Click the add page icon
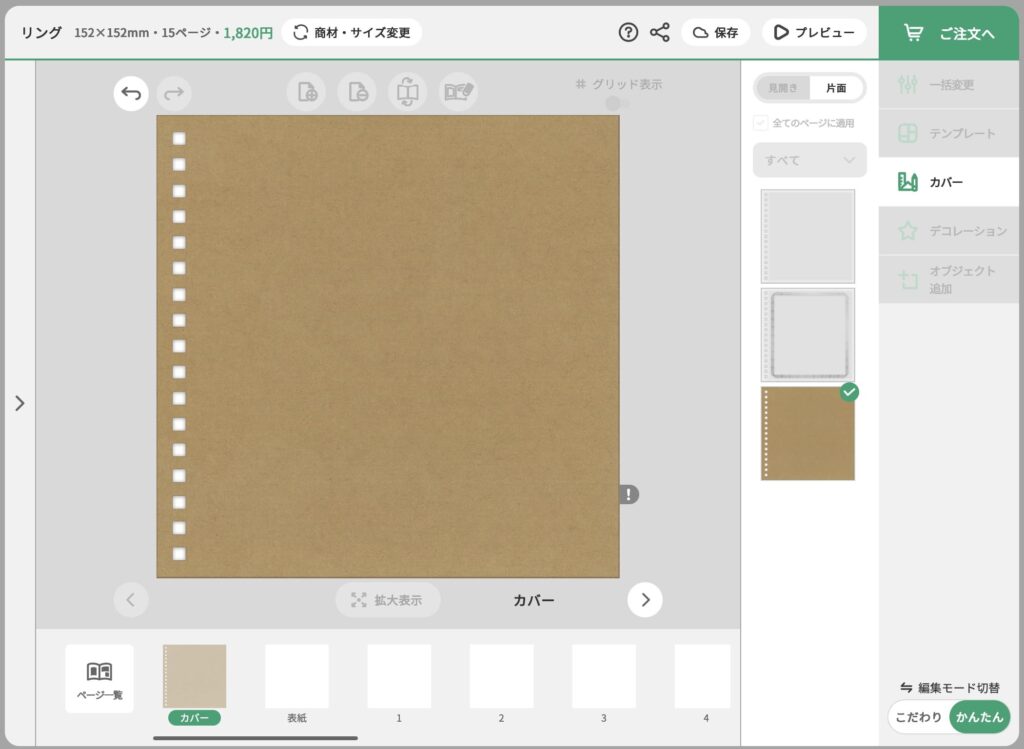Screen dimensions: 1024x749 pos(306,92)
